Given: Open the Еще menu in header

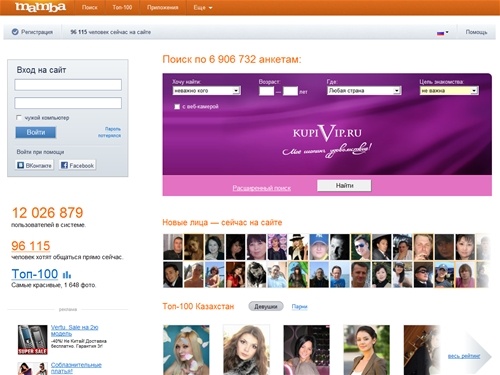Looking at the screenshot, I should point(203,7).
